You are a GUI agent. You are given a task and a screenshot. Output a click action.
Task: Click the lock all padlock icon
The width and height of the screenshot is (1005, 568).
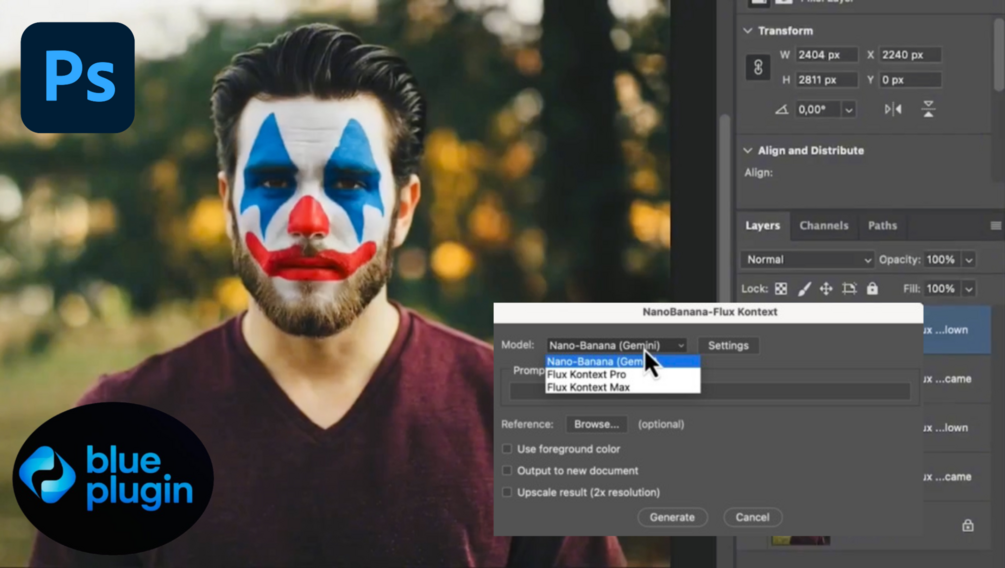(x=872, y=288)
